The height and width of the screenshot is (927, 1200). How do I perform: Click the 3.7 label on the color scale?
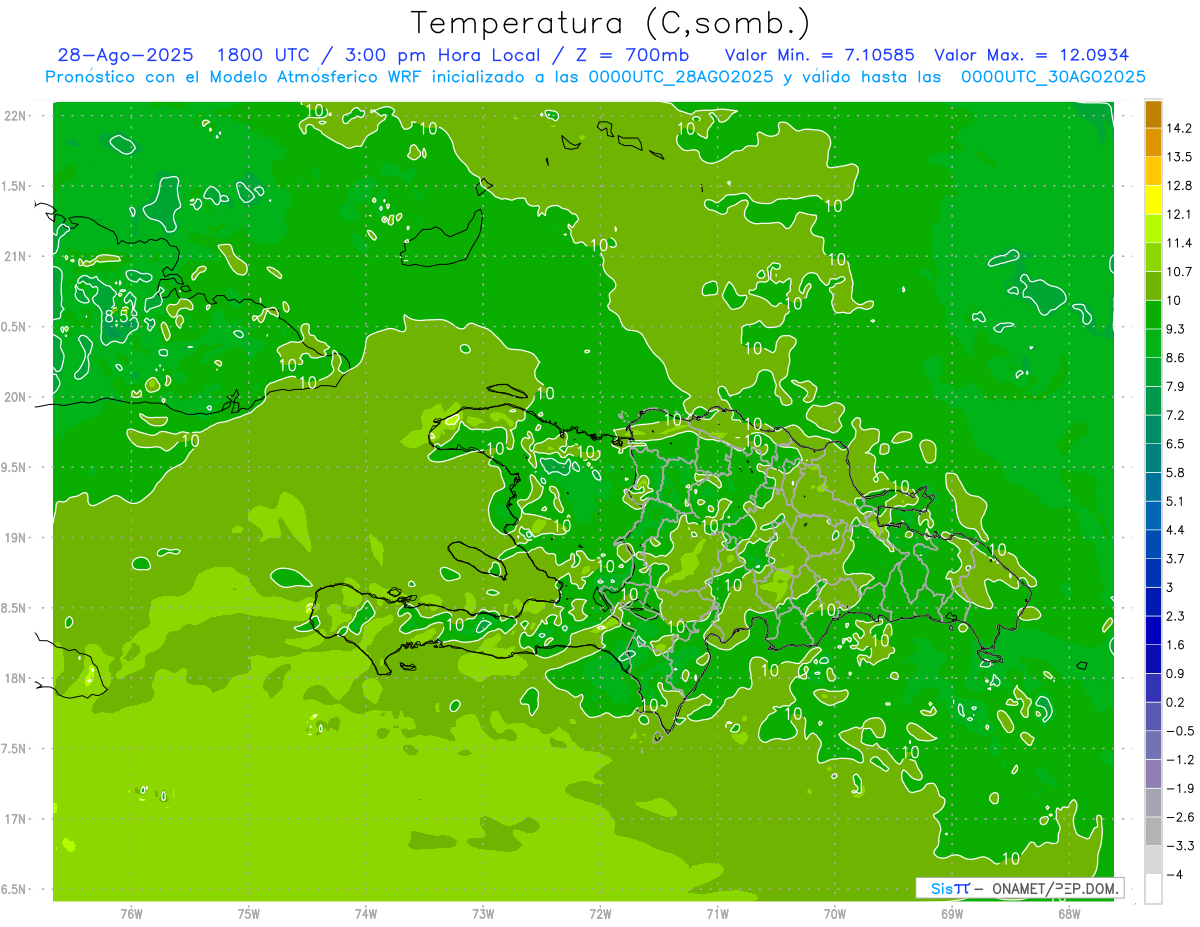pos(1178,559)
